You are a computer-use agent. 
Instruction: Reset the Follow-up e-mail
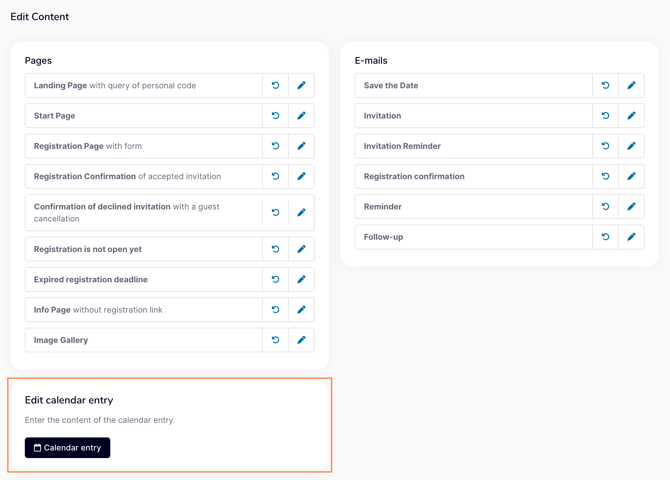point(605,237)
